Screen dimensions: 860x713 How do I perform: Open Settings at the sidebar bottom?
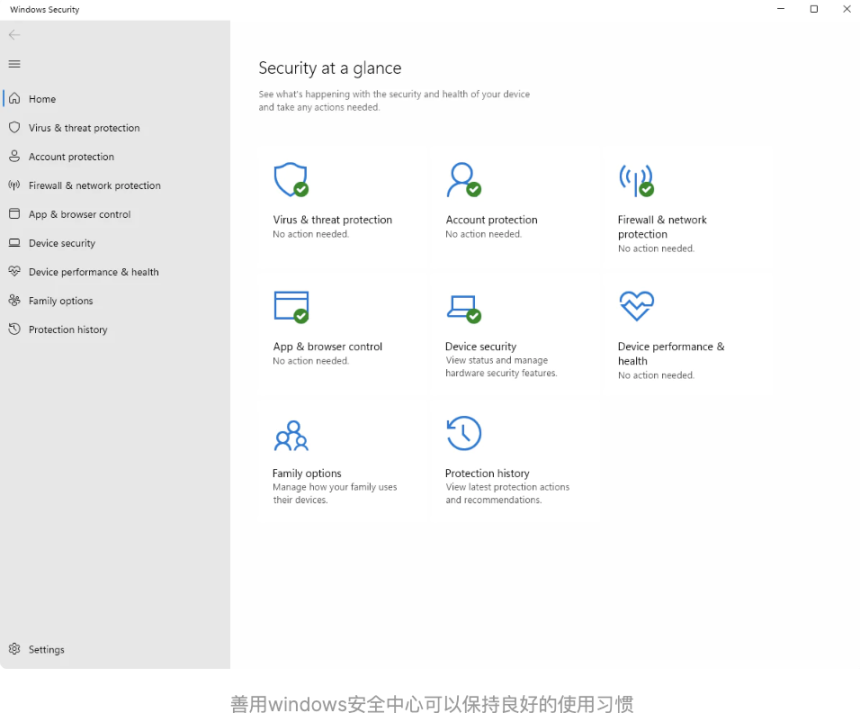pos(46,650)
